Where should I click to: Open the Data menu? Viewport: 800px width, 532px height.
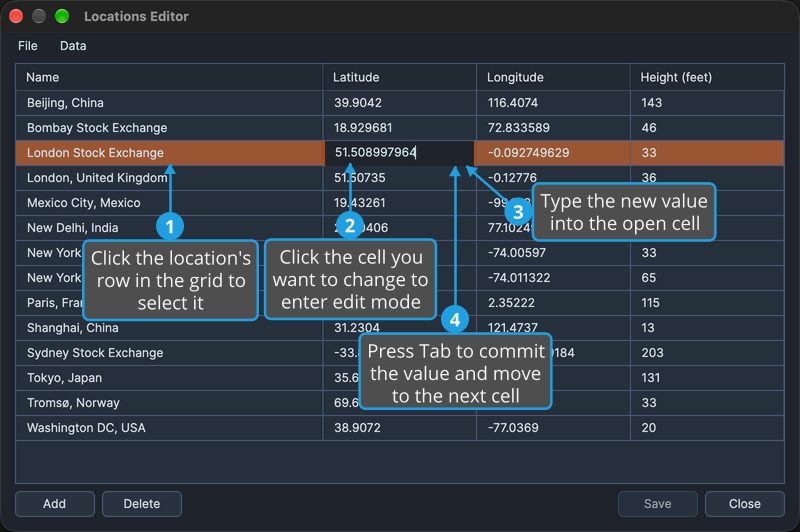click(x=73, y=46)
